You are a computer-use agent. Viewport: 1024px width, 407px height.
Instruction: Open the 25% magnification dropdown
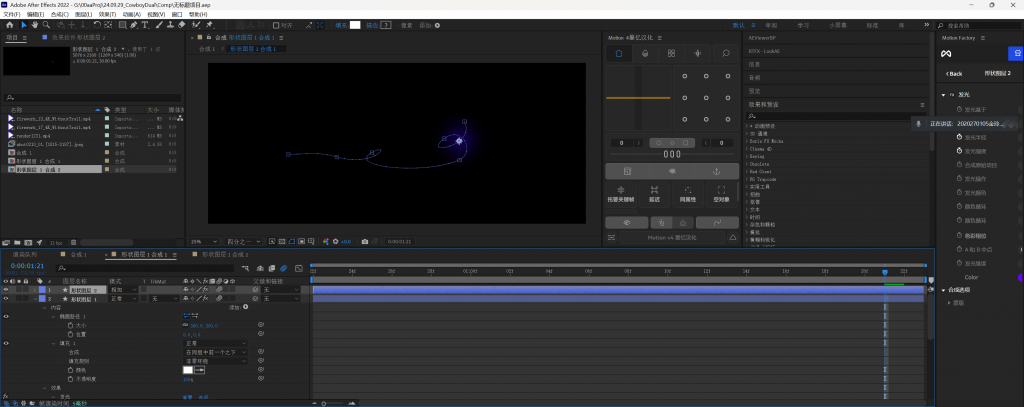click(201, 241)
